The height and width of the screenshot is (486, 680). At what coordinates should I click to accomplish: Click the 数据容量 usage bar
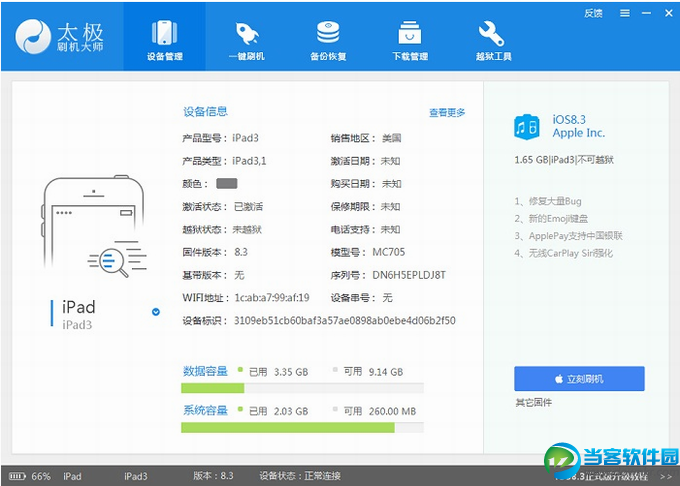click(x=302, y=388)
